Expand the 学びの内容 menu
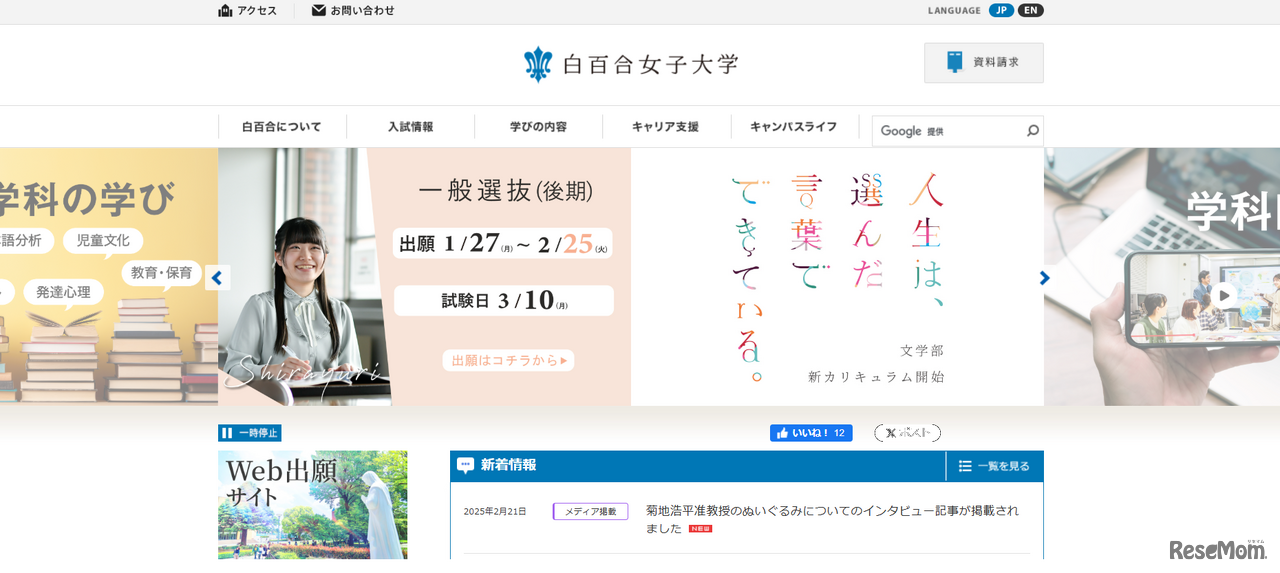The image size is (1280, 573). (x=538, y=127)
